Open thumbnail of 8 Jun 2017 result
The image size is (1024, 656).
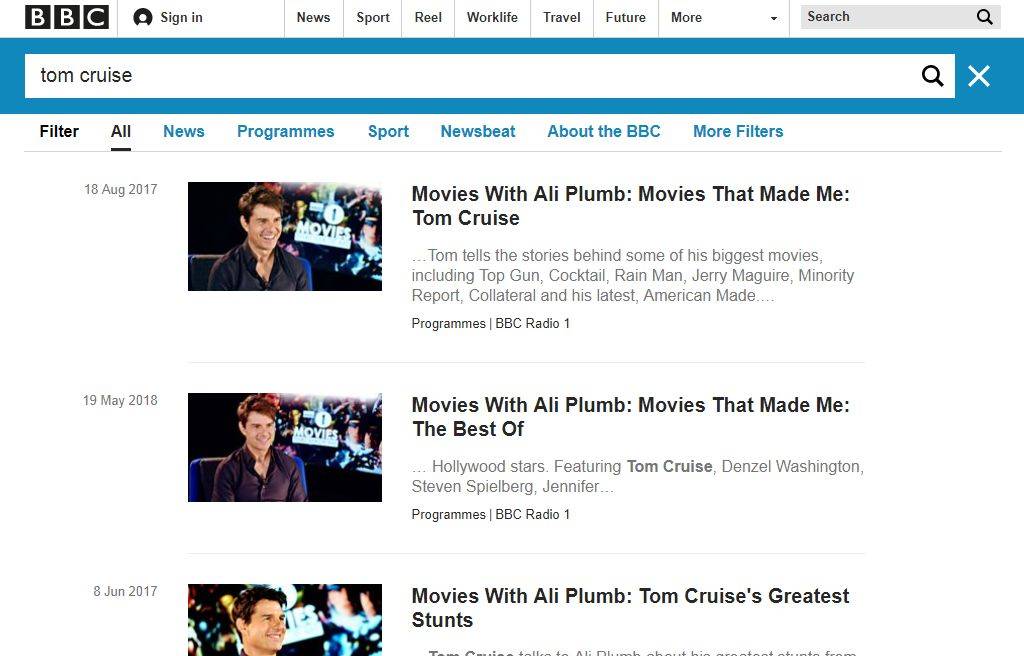(x=285, y=620)
